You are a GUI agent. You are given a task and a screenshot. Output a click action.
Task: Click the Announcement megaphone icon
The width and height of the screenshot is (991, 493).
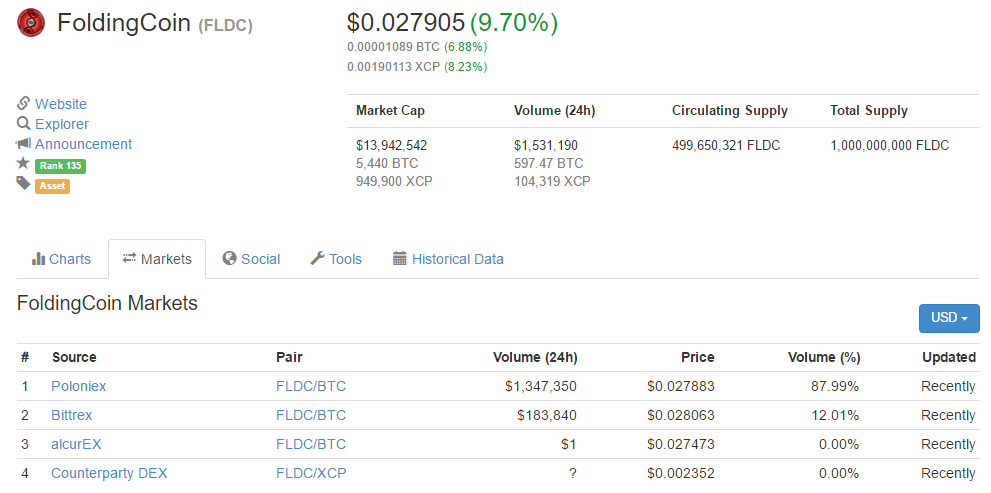pos(24,144)
